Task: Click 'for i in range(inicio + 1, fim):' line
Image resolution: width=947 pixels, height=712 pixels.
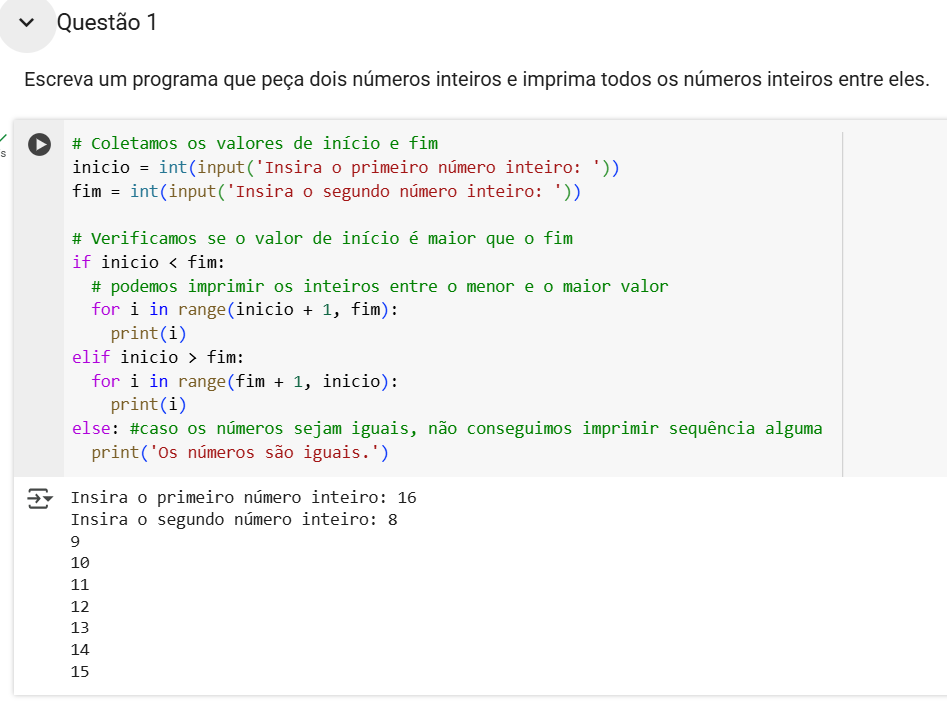Action: point(245,310)
